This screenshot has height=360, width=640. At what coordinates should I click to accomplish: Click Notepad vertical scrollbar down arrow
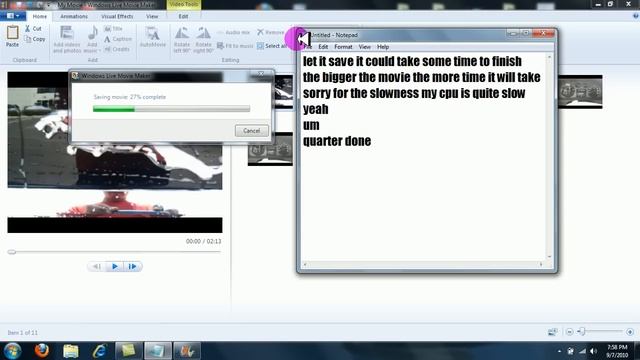coord(549,257)
